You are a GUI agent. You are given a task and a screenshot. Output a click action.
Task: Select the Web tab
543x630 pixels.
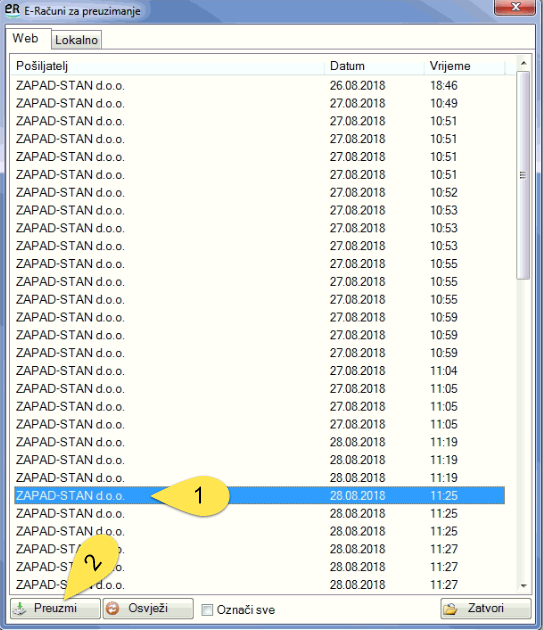(25, 38)
